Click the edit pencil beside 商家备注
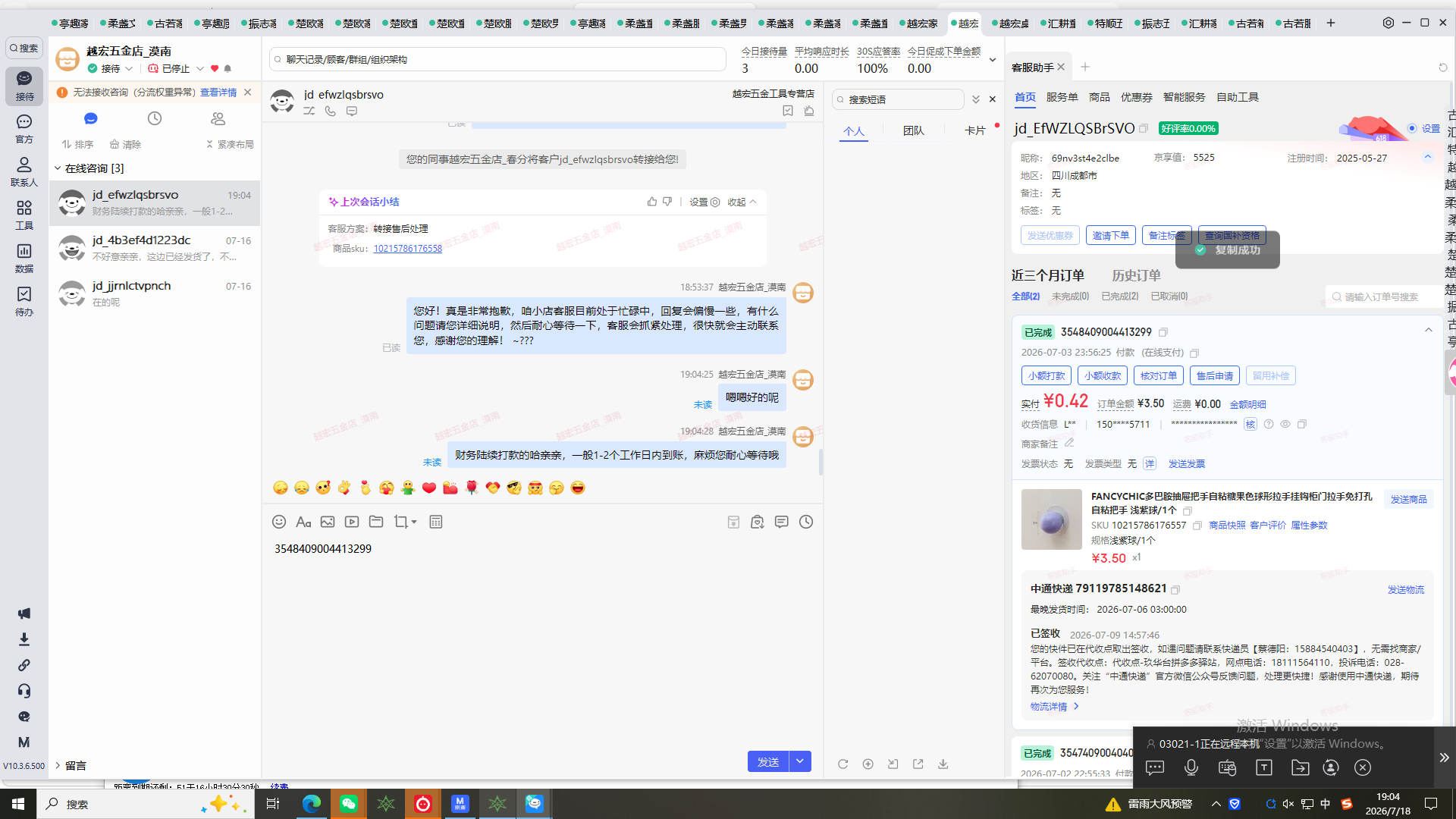Image resolution: width=1456 pixels, height=819 pixels. [1069, 443]
